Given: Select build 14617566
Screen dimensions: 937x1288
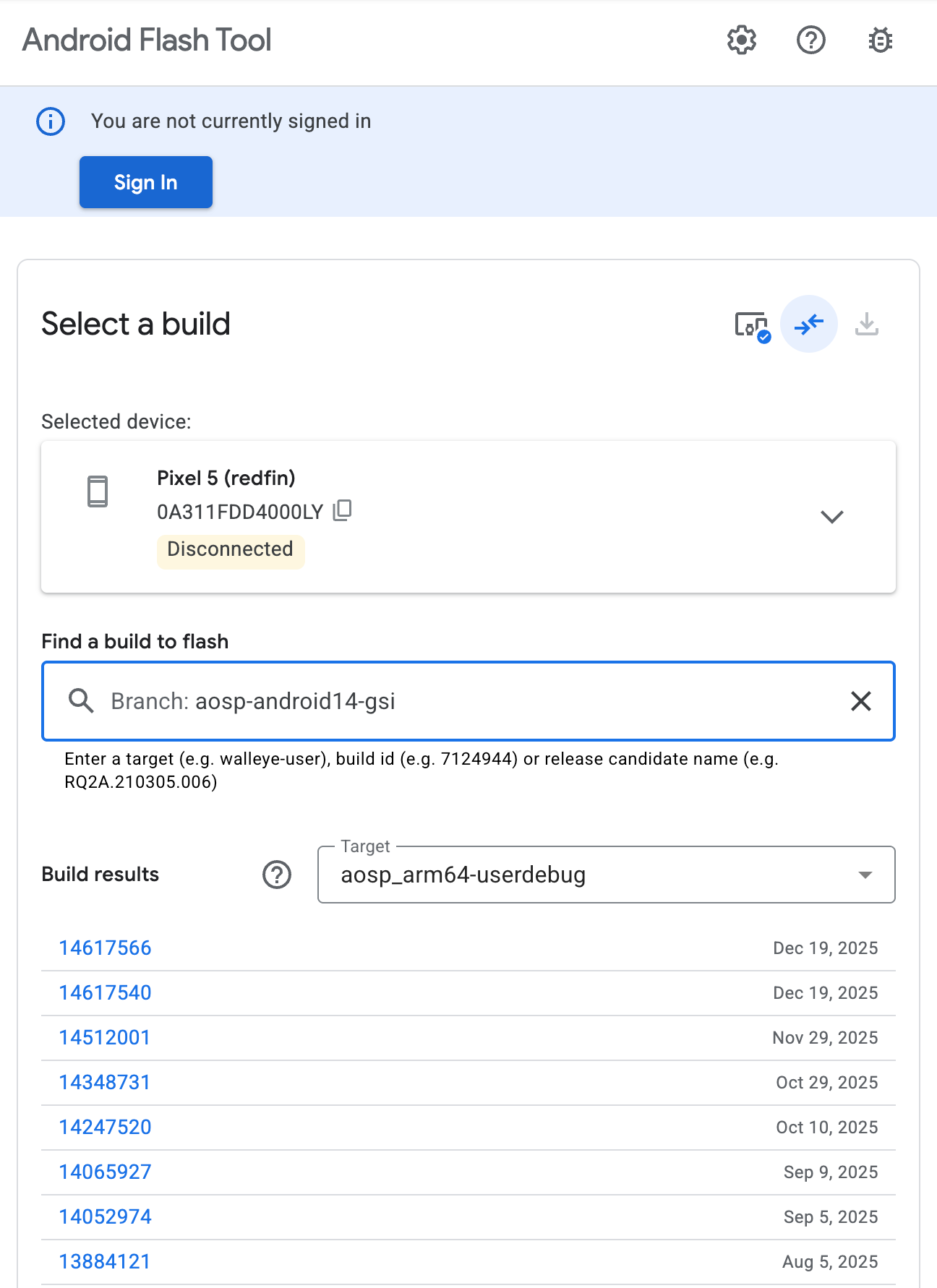Looking at the screenshot, I should [105, 948].
